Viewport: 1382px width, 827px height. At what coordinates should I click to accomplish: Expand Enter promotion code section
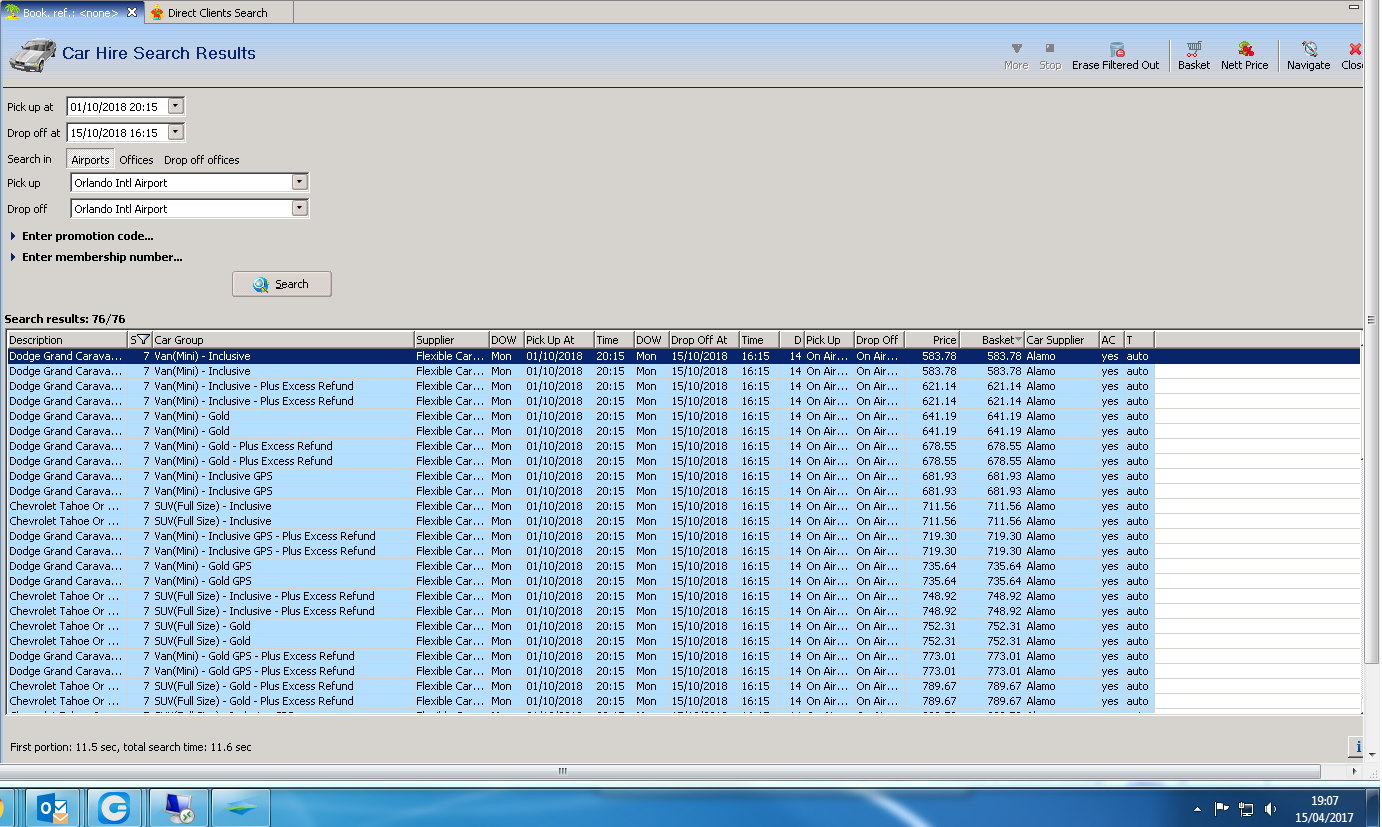pyautogui.click(x=81, y=236)
